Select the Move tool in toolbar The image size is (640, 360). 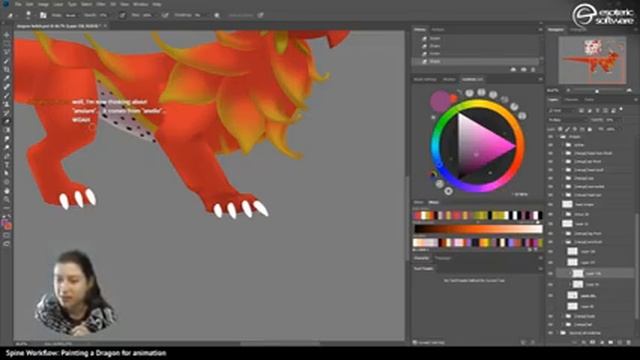pos(7,36)
